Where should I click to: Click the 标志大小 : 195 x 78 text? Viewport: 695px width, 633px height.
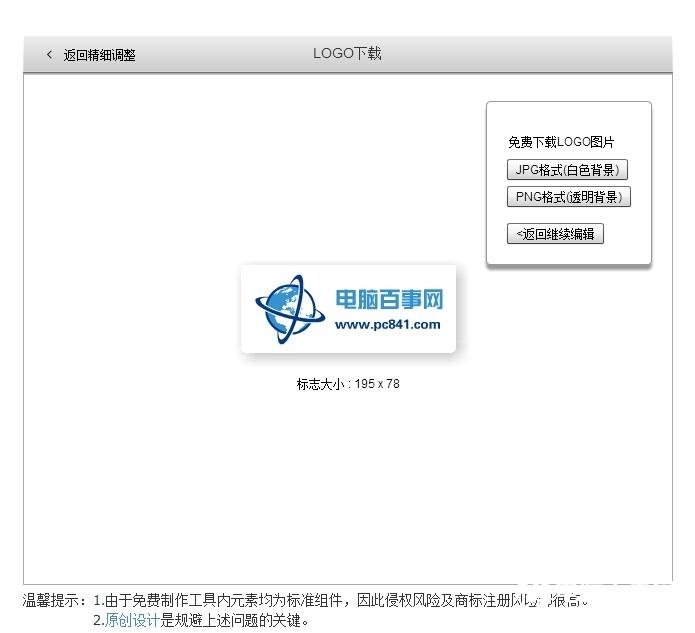coord(348,384)
